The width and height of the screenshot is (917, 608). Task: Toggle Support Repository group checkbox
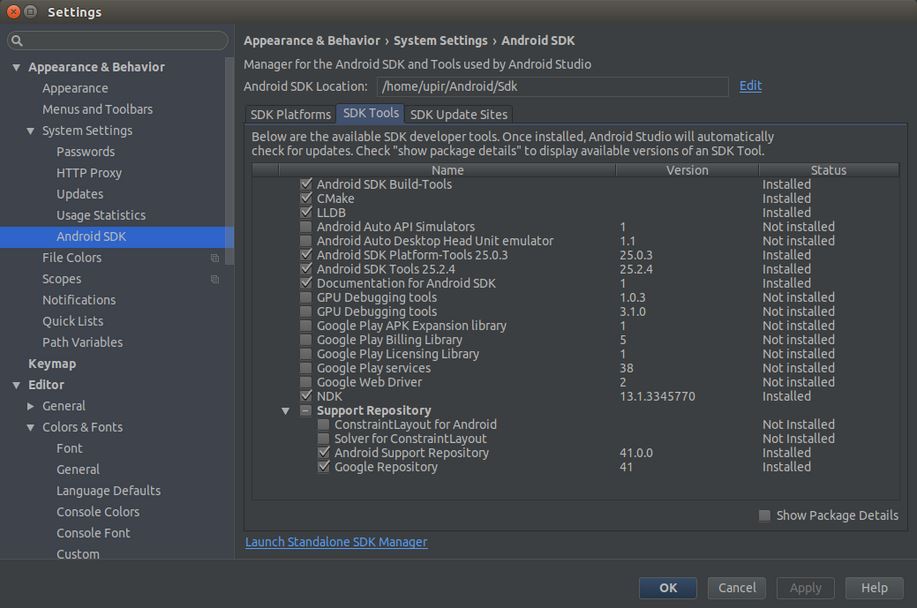[306, 410]
